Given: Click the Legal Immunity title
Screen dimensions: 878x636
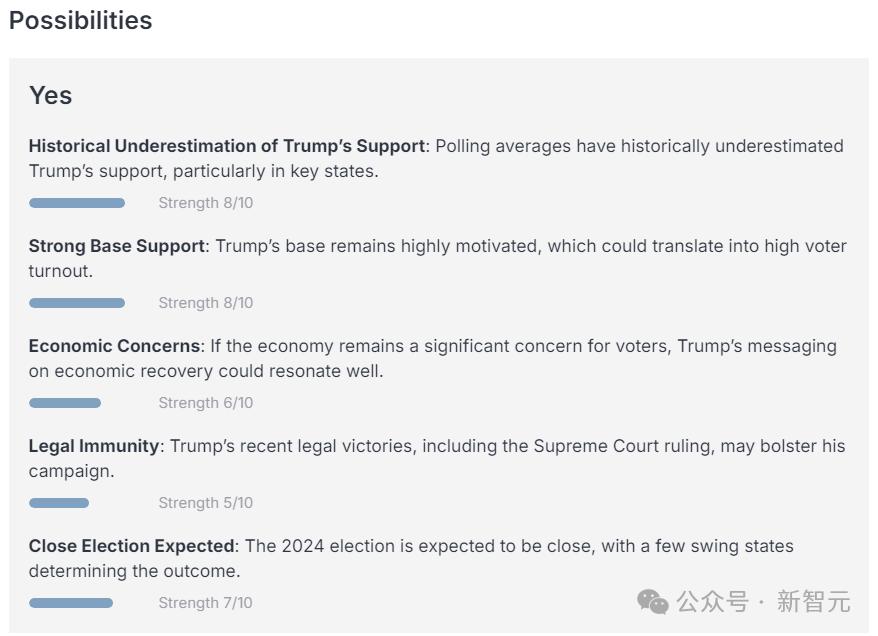Looking at the screenshot, I should [x=94, y=446].
